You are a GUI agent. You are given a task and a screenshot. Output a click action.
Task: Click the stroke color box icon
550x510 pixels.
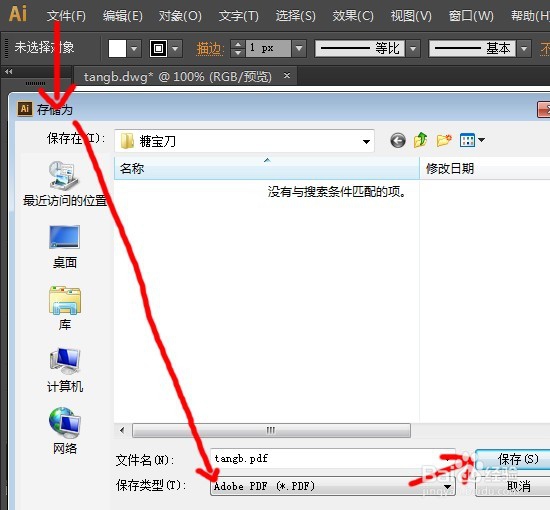[x=158, y=48]
